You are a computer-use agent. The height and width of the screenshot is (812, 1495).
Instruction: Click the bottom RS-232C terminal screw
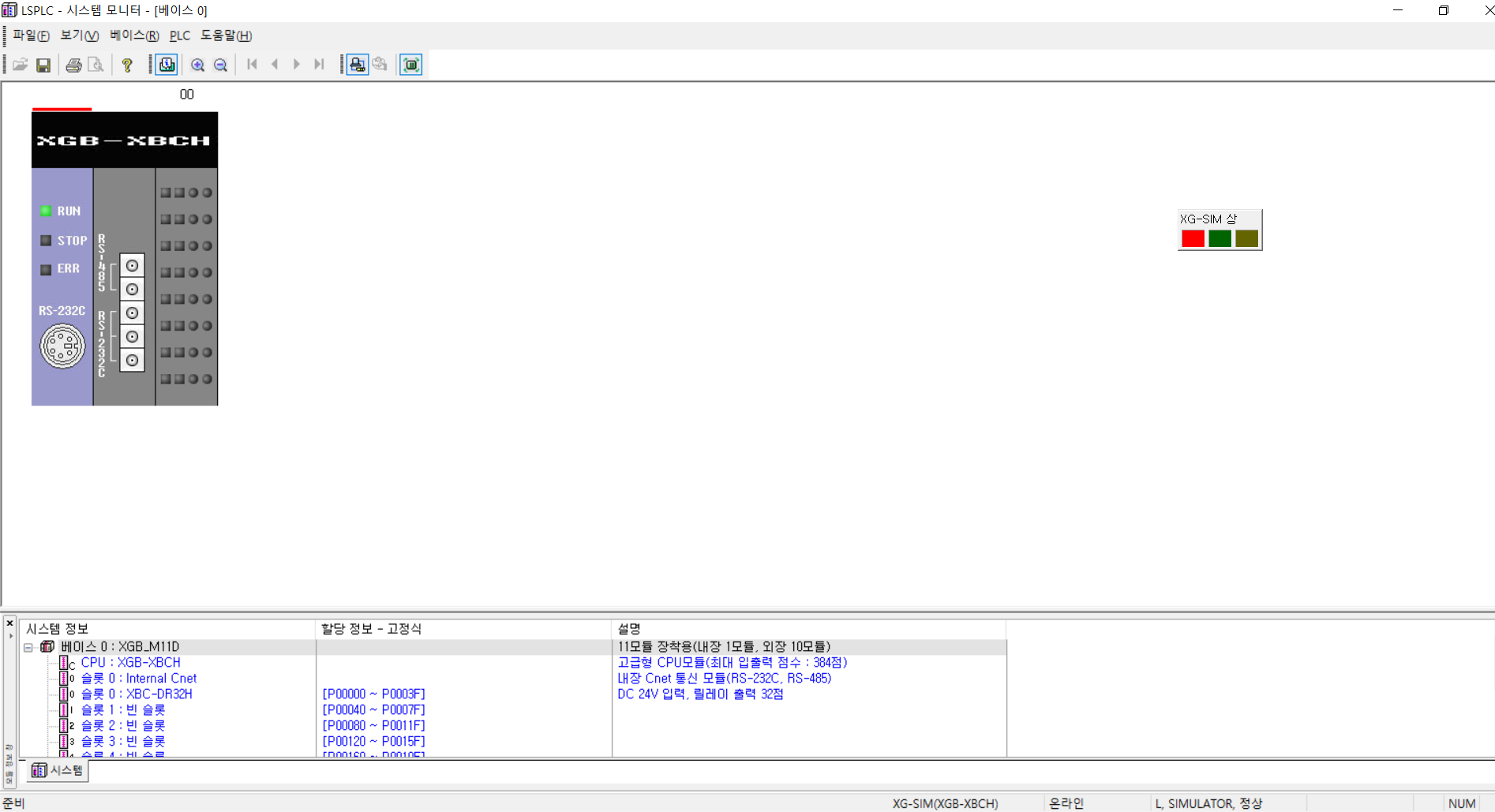click(x=132, y=361)
